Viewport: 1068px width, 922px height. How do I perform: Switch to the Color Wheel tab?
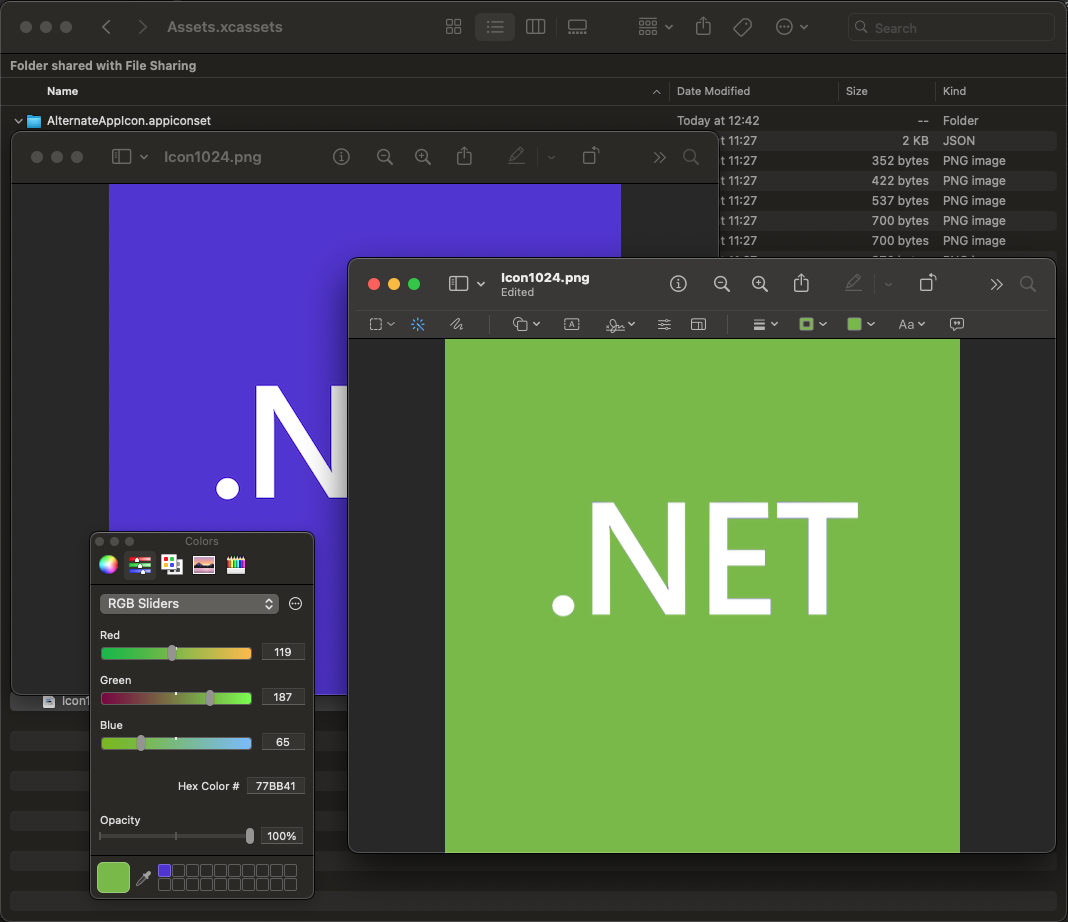(108, 565)
